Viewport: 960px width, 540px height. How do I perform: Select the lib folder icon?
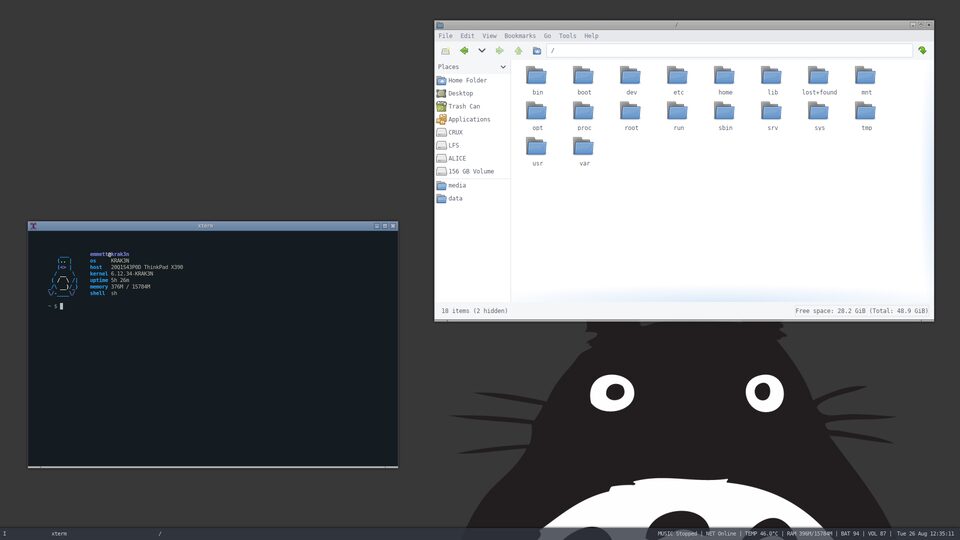(x=771, y=75)
